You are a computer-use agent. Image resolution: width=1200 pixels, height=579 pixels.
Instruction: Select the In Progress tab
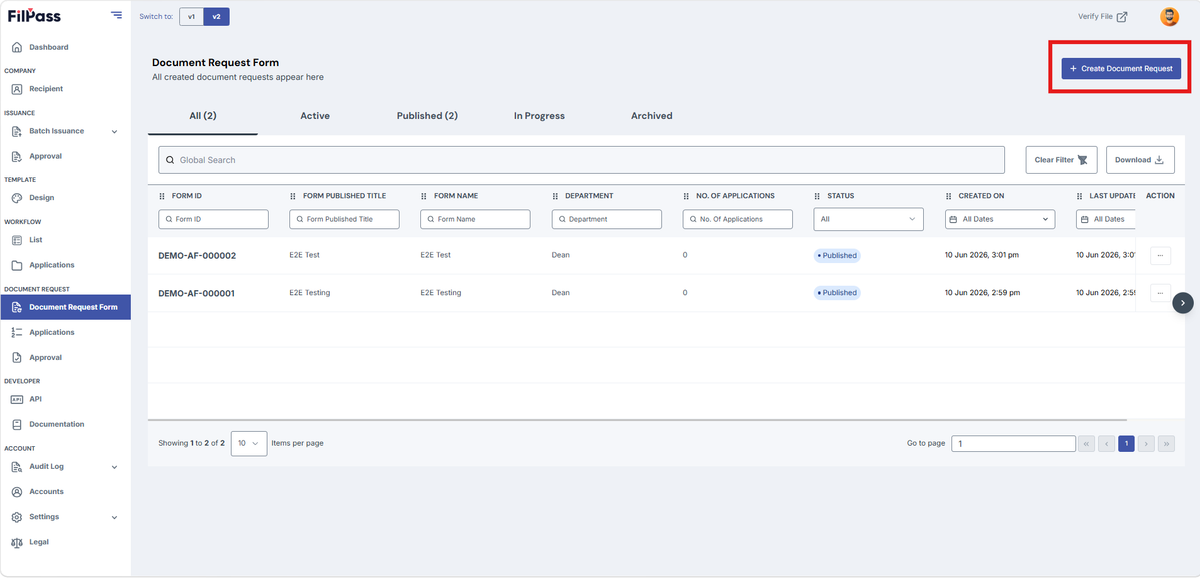539,116
